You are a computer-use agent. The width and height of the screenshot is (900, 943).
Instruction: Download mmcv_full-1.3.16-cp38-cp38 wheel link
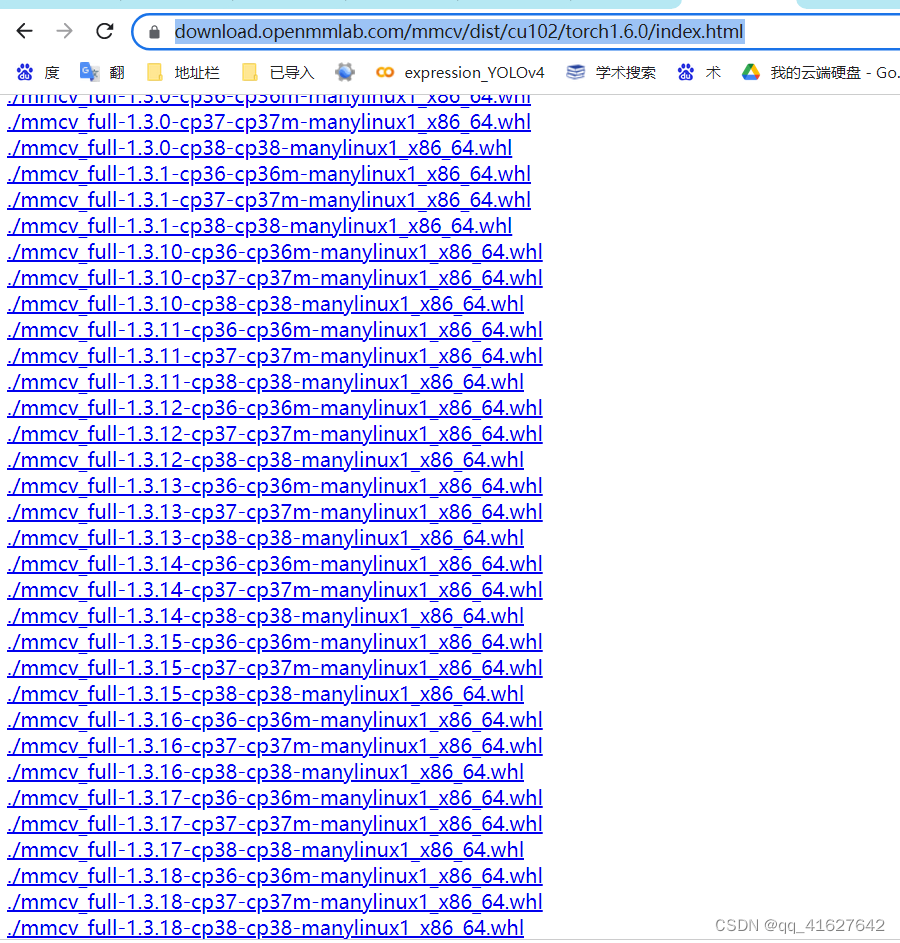point(265,772)
